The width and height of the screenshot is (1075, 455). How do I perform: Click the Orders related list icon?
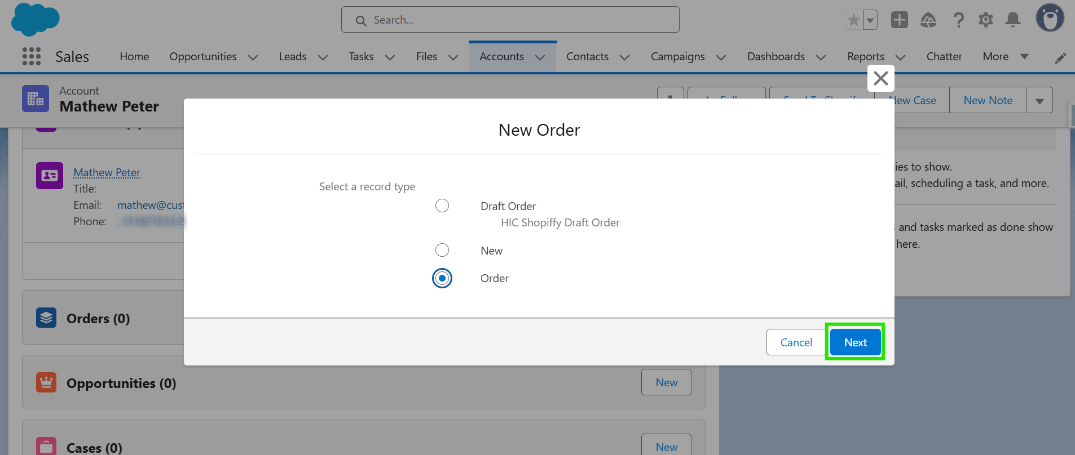click(x=46, y=318)
